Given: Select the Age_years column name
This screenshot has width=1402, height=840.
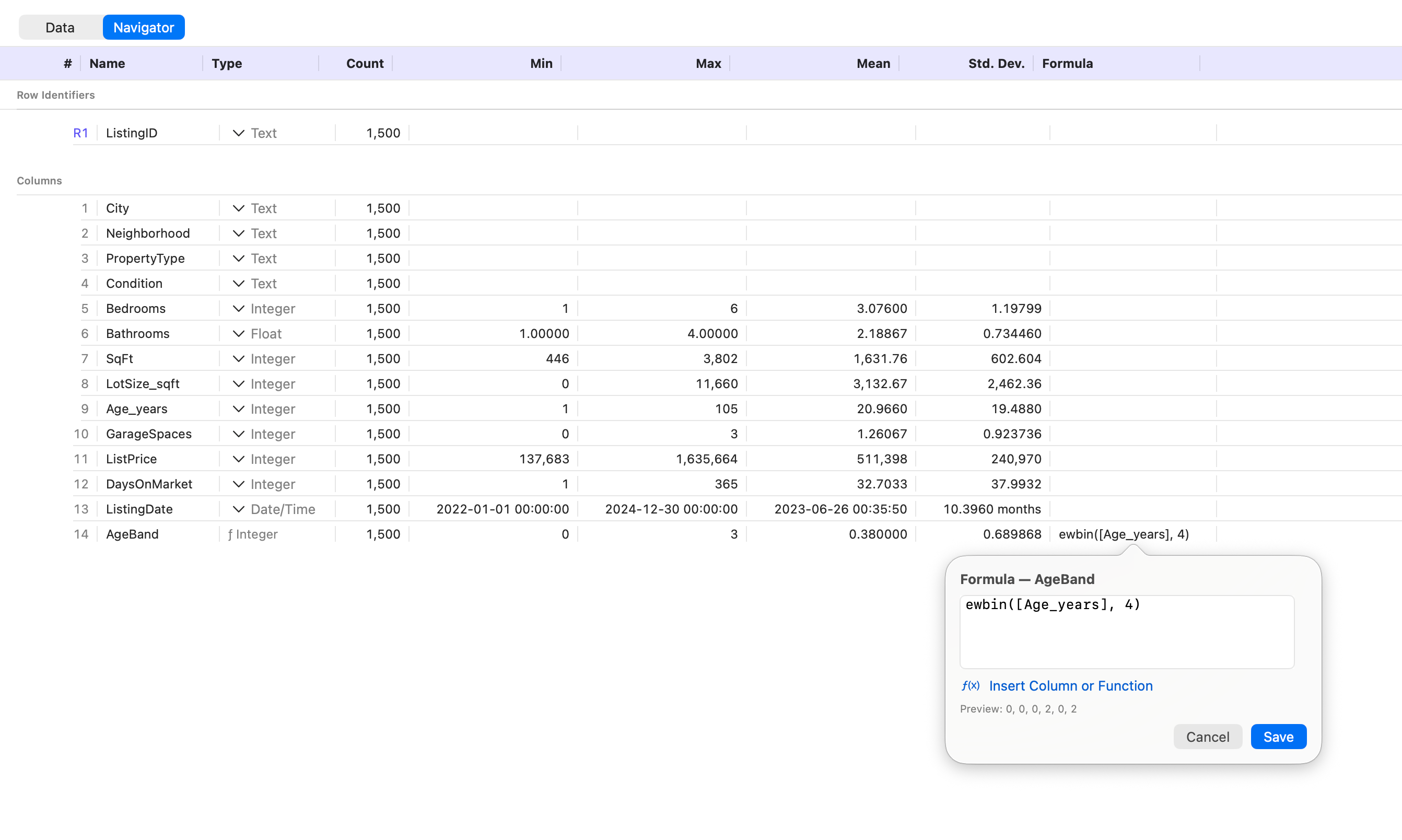Looking at the screenshot, I should click(136, 409).
